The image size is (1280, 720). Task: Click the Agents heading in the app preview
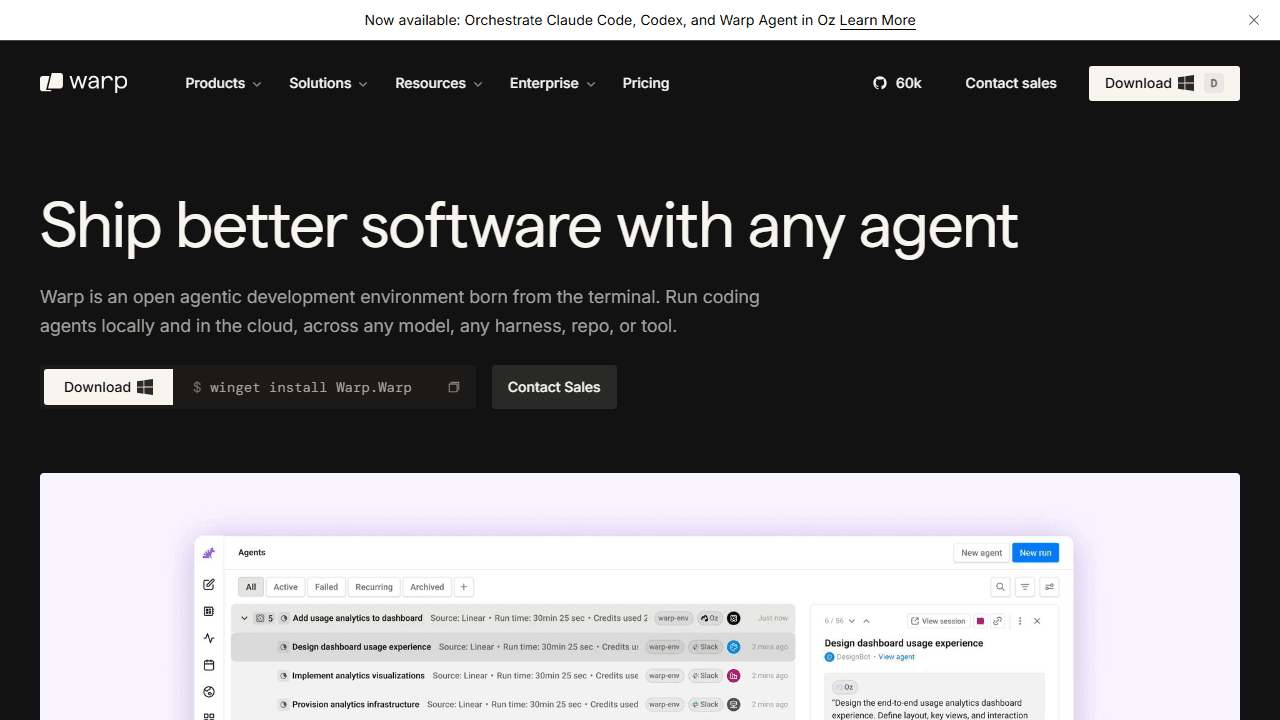(252, 552)
